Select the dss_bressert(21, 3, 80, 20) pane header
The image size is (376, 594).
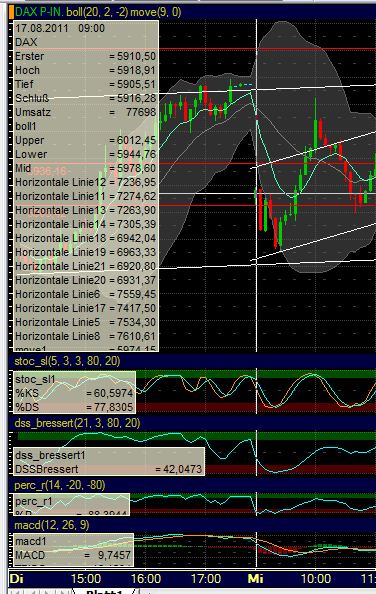pos(77,423)
